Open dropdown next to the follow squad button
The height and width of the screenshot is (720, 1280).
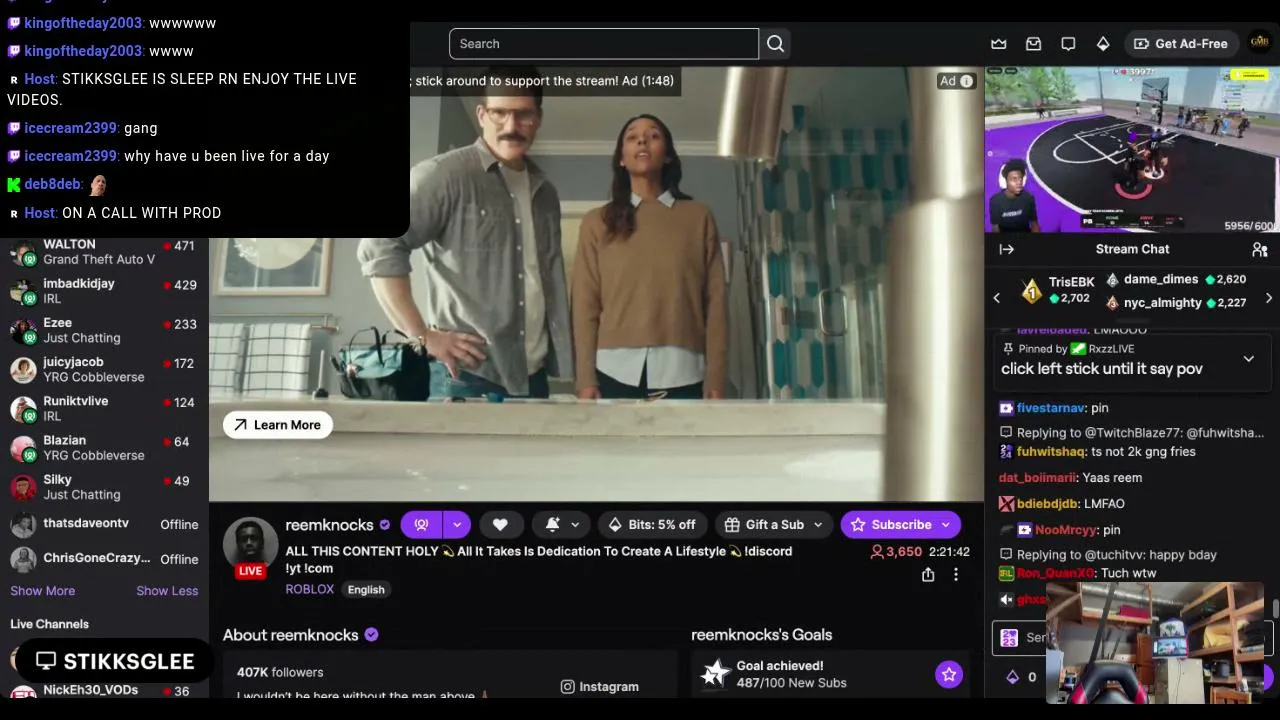tap(457, 525)
